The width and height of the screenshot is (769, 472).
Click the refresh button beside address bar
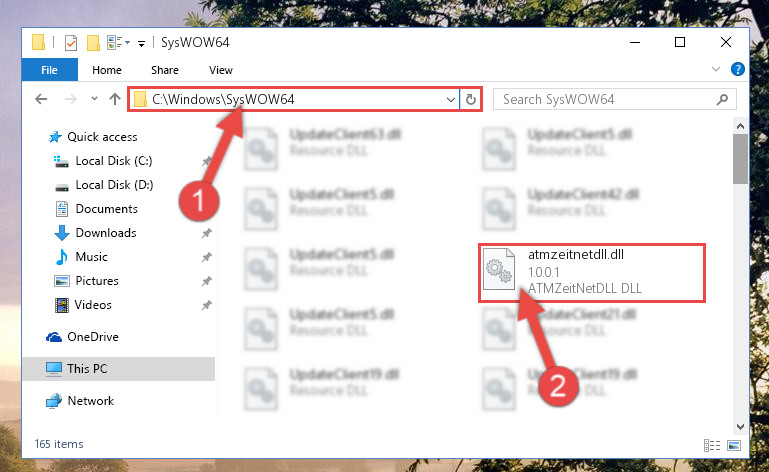point(471,100)
